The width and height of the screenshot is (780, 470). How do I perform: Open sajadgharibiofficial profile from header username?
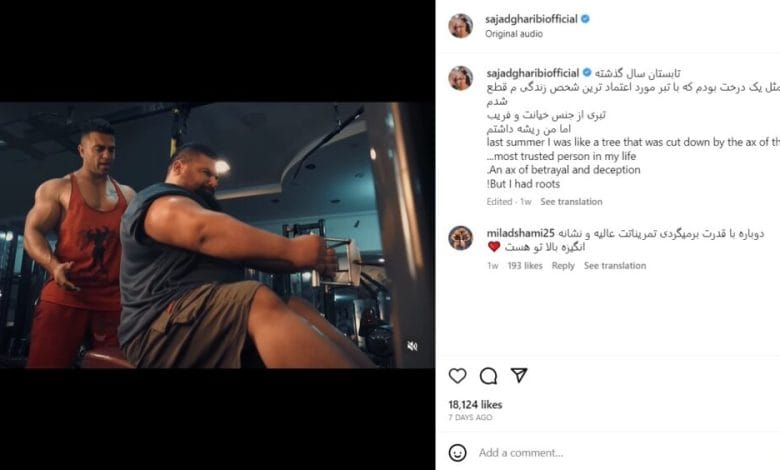(531, 19)
